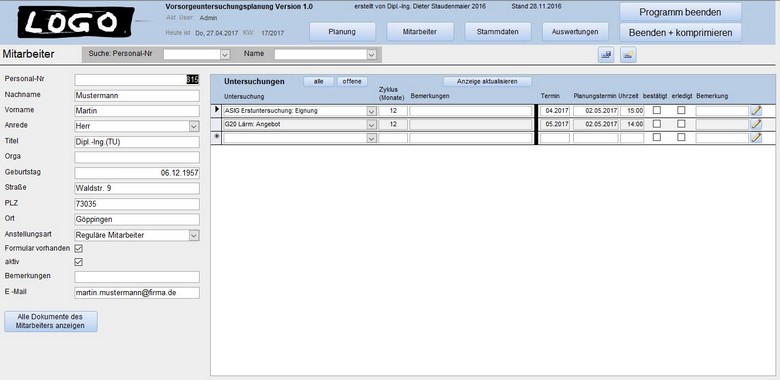
Task: Click Planungstermin 02.05.2017 in ASIG row
Action: [595, 111]
